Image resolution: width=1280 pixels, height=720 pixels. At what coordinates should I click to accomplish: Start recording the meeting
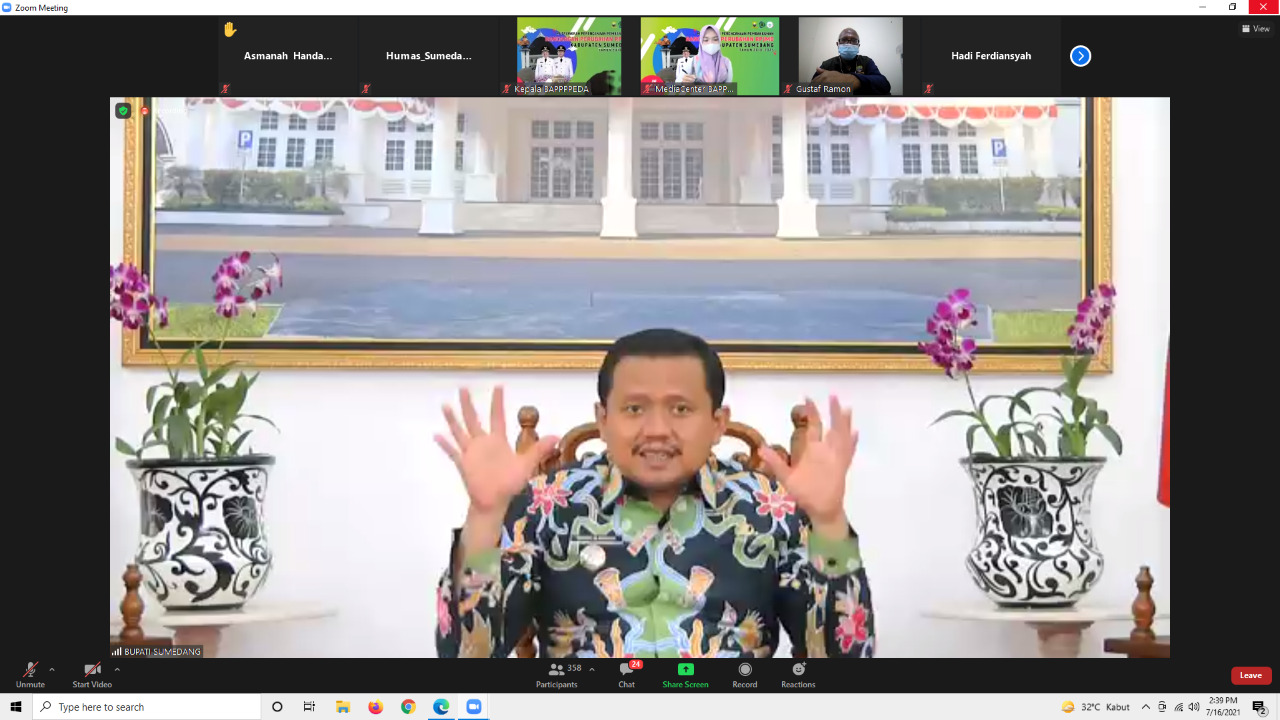point(744,673)
